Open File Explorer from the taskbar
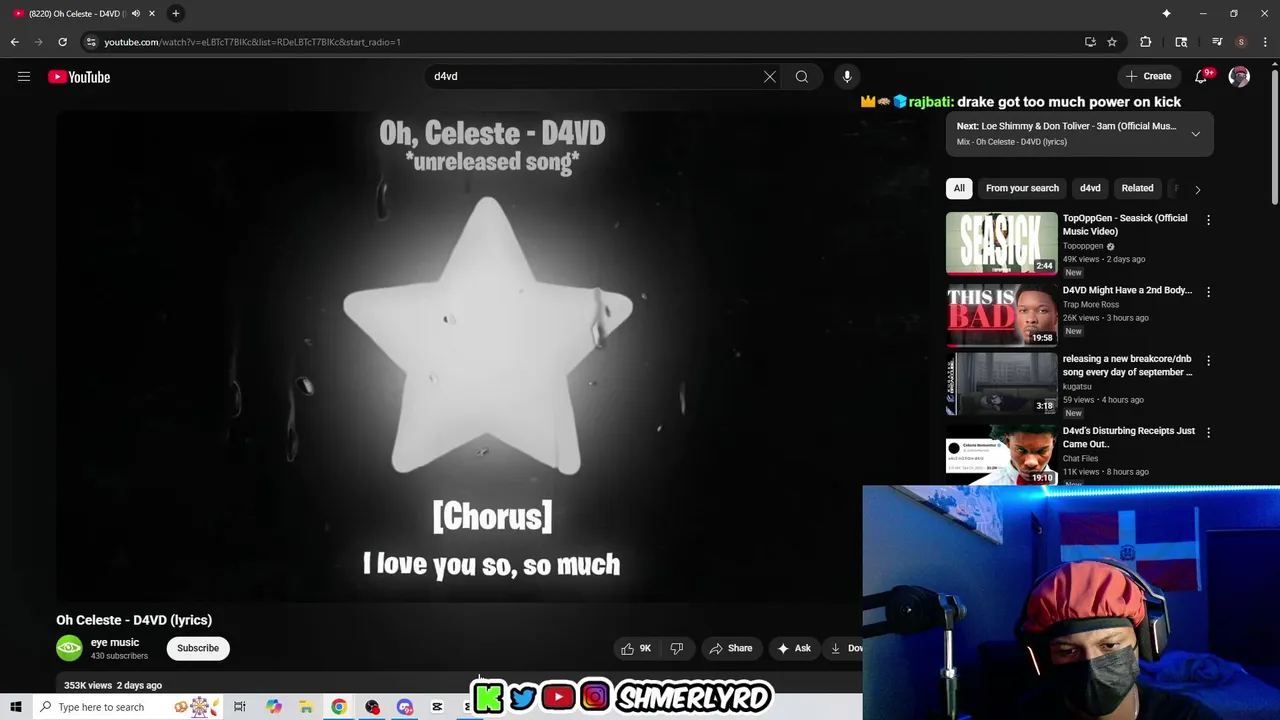The width and height of the screenshot is (1280, 720). tap(306, 707)
